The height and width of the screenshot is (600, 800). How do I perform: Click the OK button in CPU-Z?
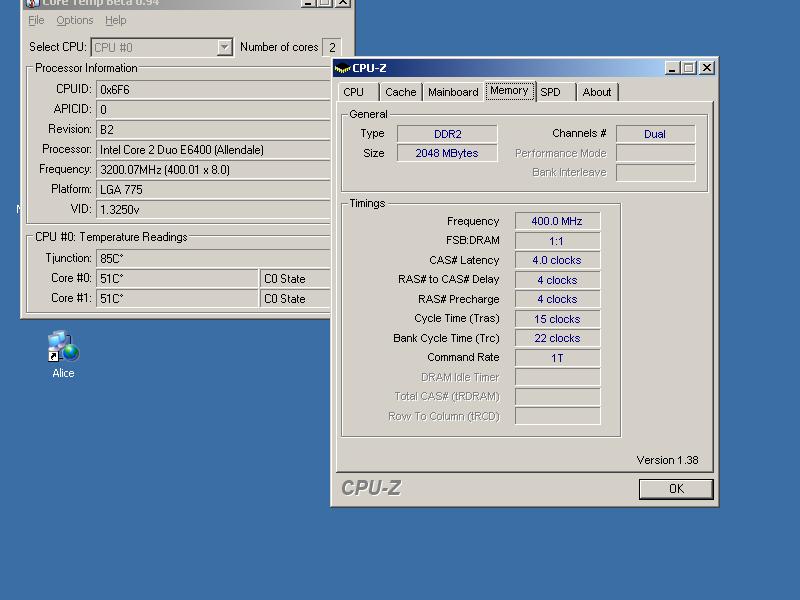(x=676, y=489)
